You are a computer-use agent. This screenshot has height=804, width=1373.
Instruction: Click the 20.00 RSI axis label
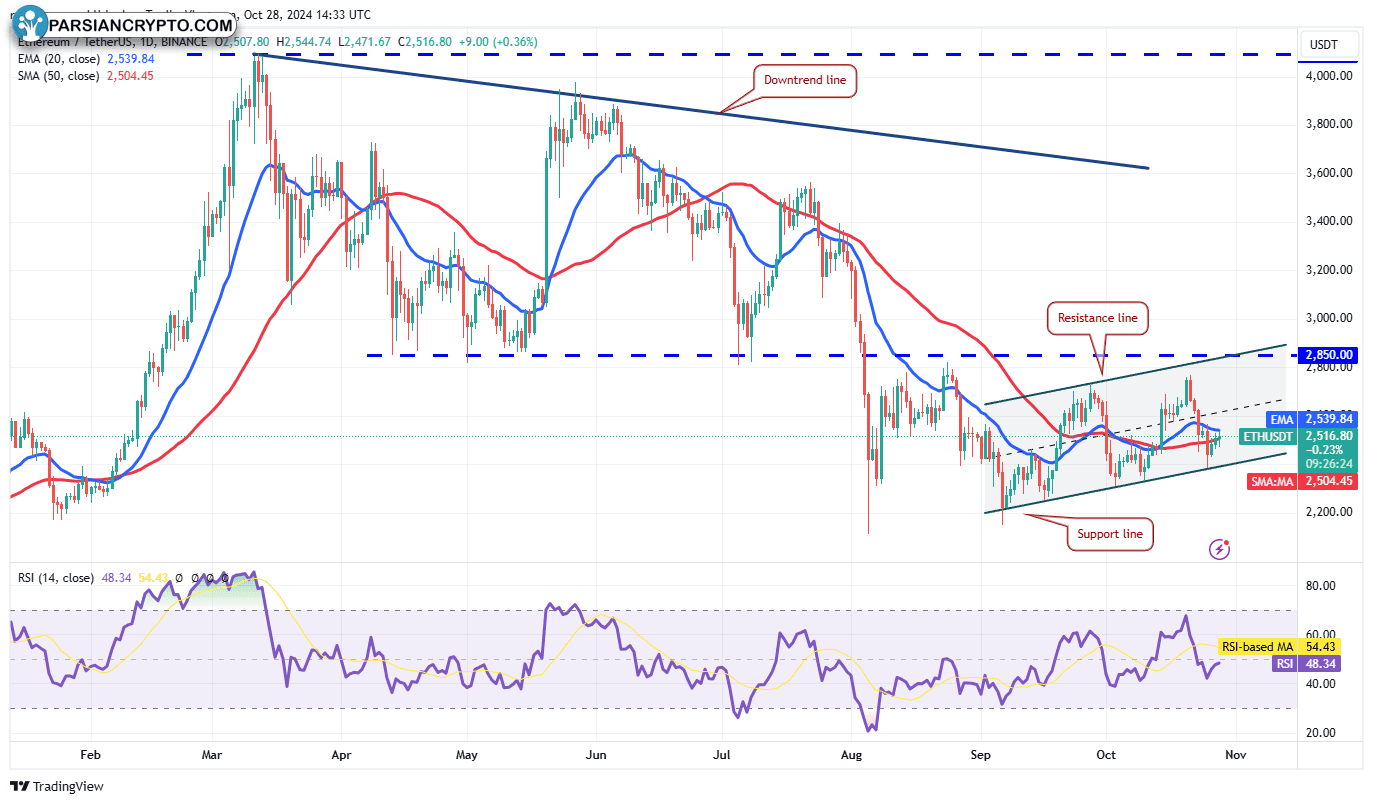tap(1321, 733)
